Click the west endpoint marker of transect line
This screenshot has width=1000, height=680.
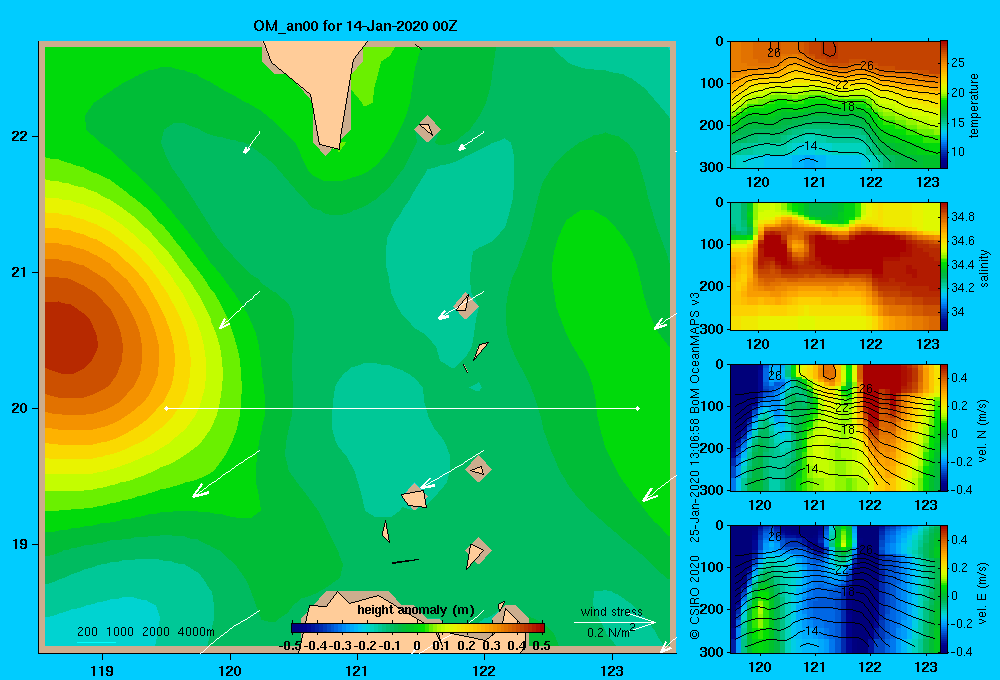tap(166, 408)
